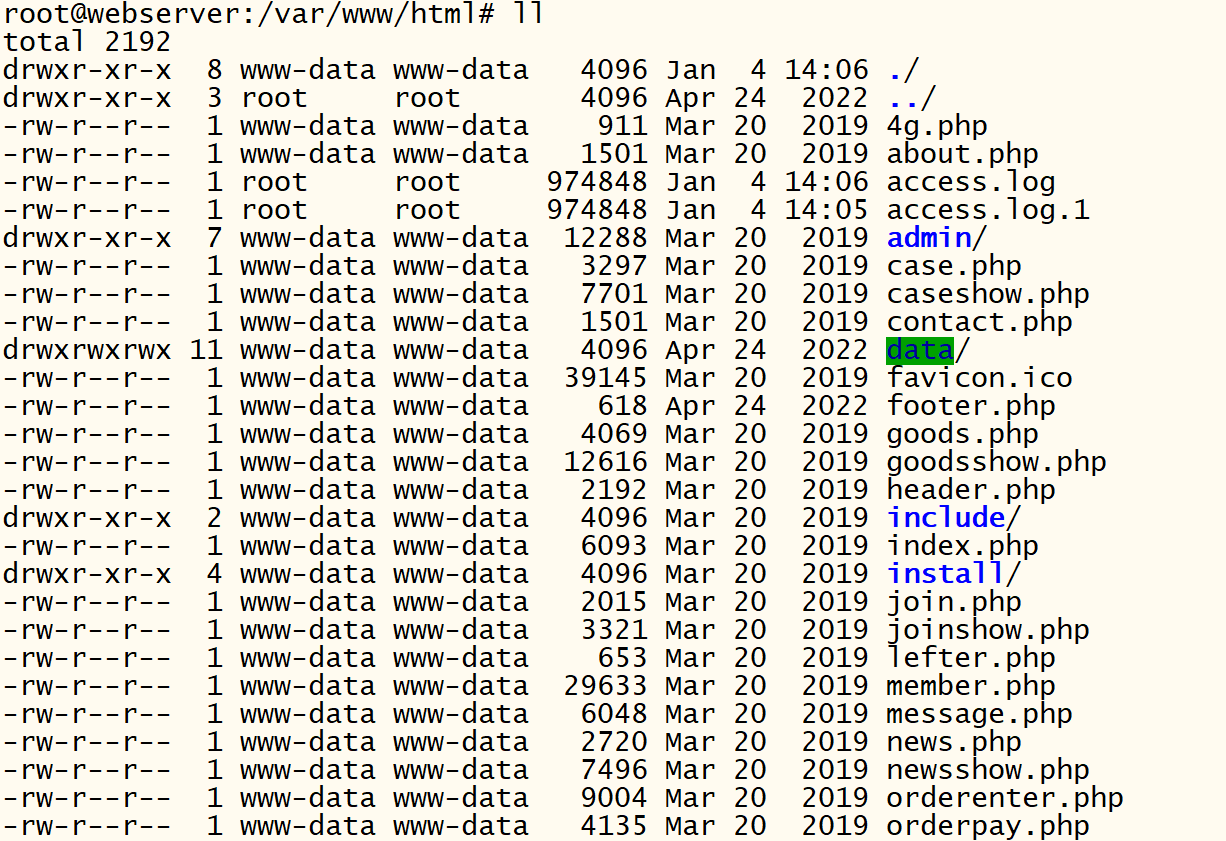
Task: Click the blue include directory name
Action: (946, 518)
